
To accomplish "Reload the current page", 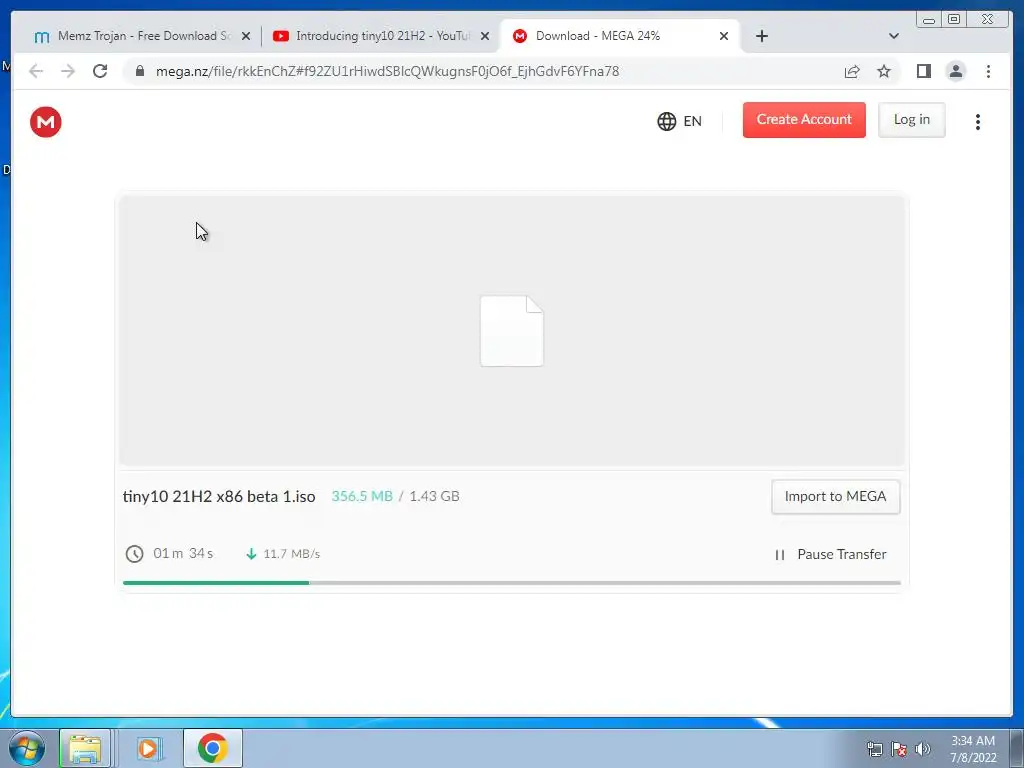I will [100, 71].
